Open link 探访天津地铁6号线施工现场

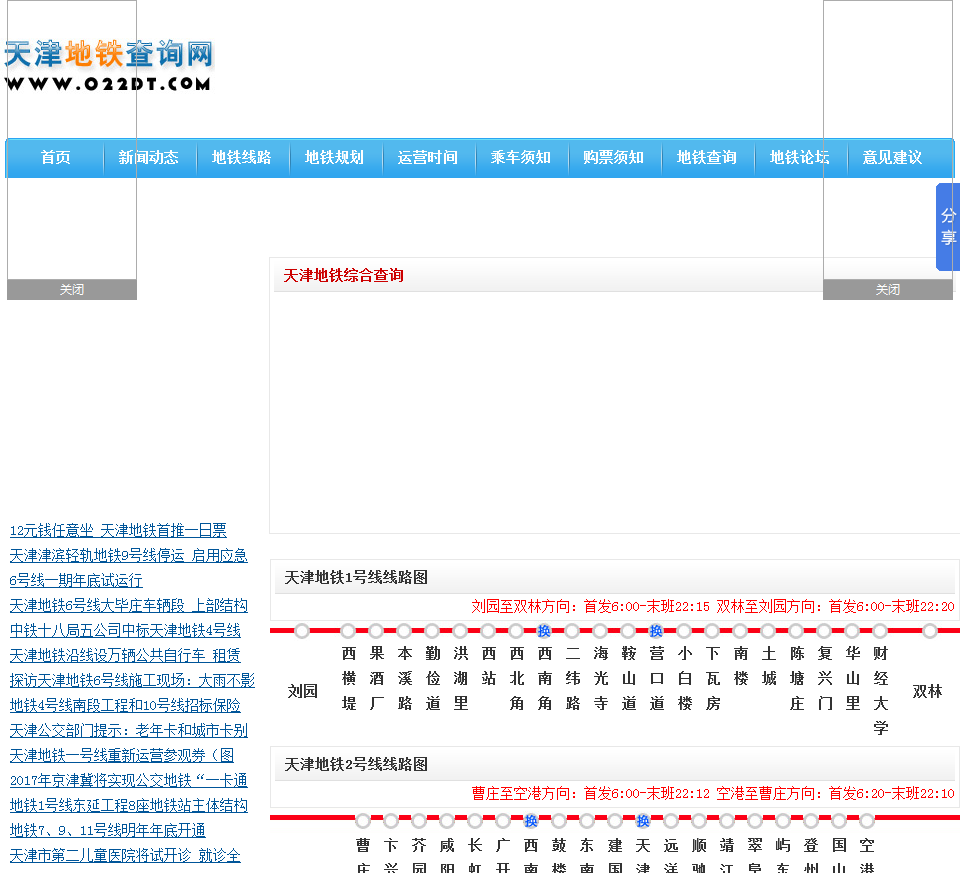click(132, 681)
